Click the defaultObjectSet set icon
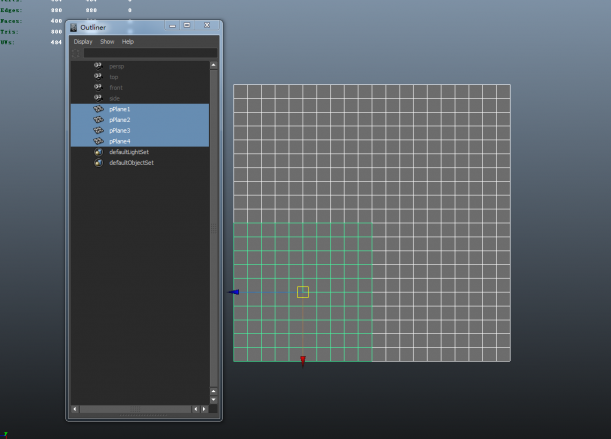This screenshot has height=439, width=611. [x=99, y=162]
